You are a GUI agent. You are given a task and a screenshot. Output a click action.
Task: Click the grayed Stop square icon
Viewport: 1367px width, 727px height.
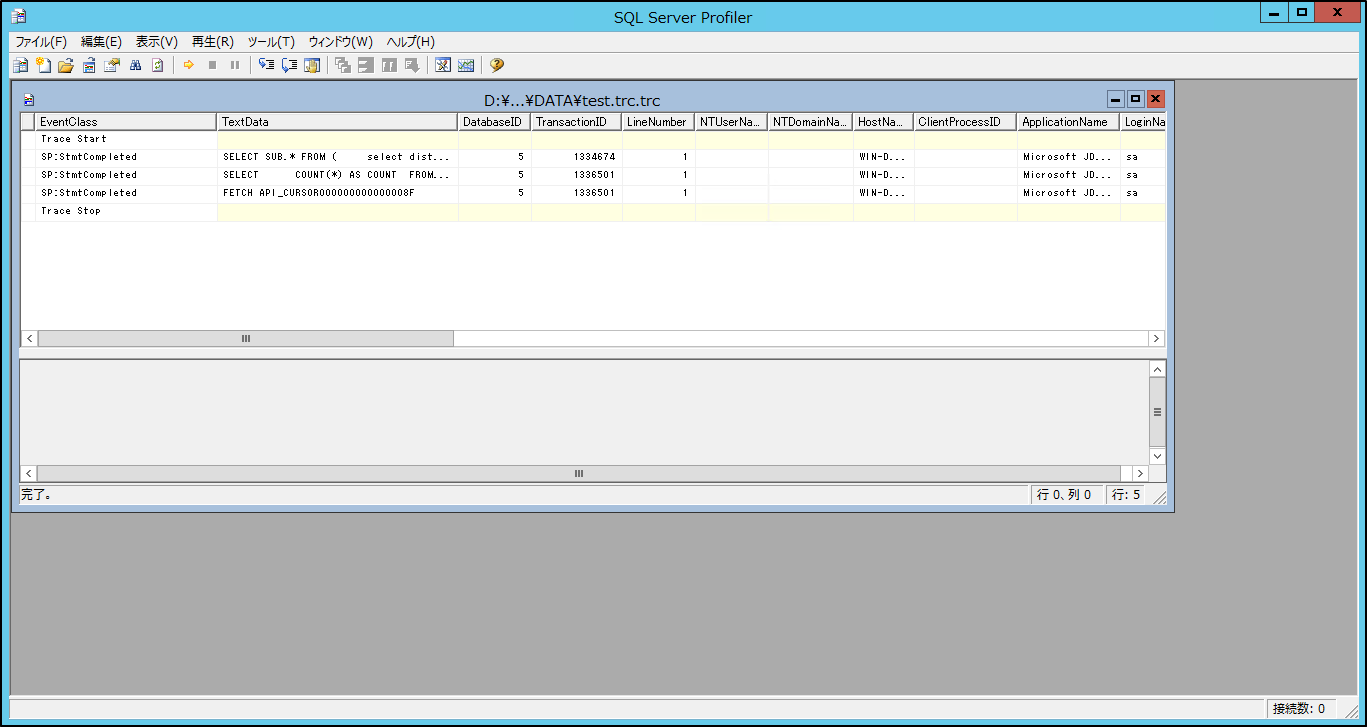pos(211,65)
